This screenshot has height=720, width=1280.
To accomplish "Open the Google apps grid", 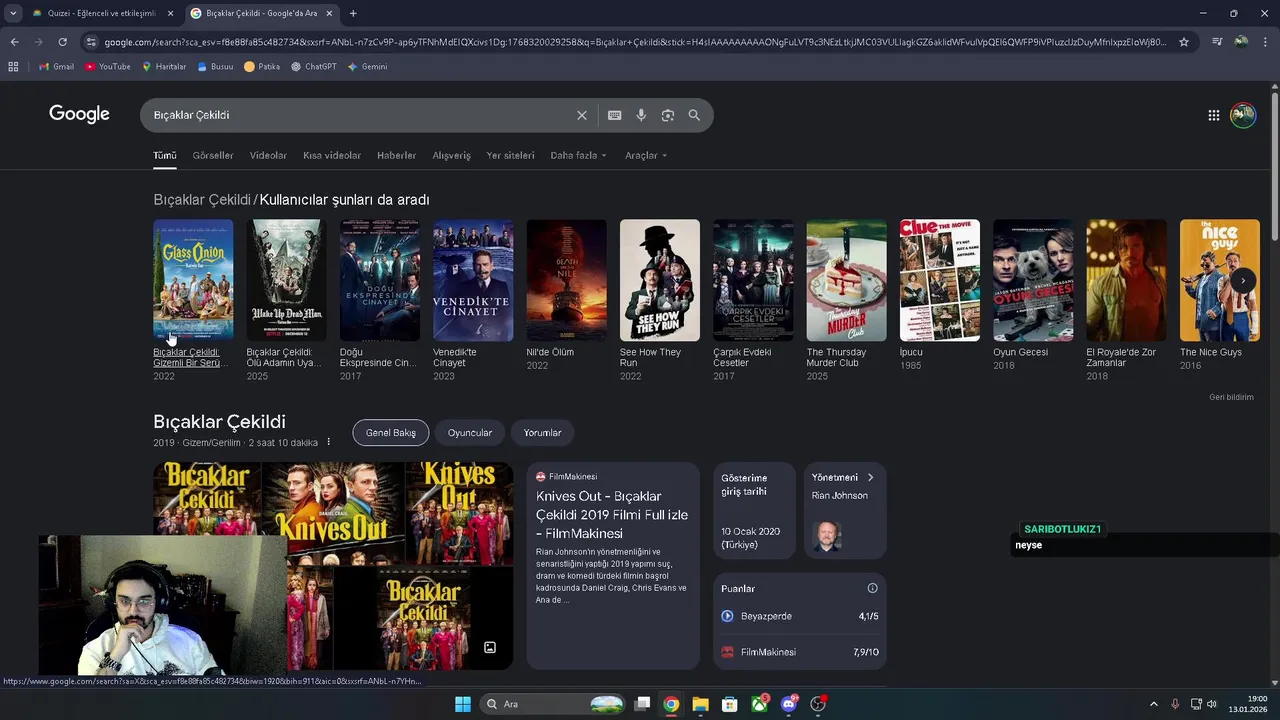I will pyautogui.click(x=1214, y=115).
